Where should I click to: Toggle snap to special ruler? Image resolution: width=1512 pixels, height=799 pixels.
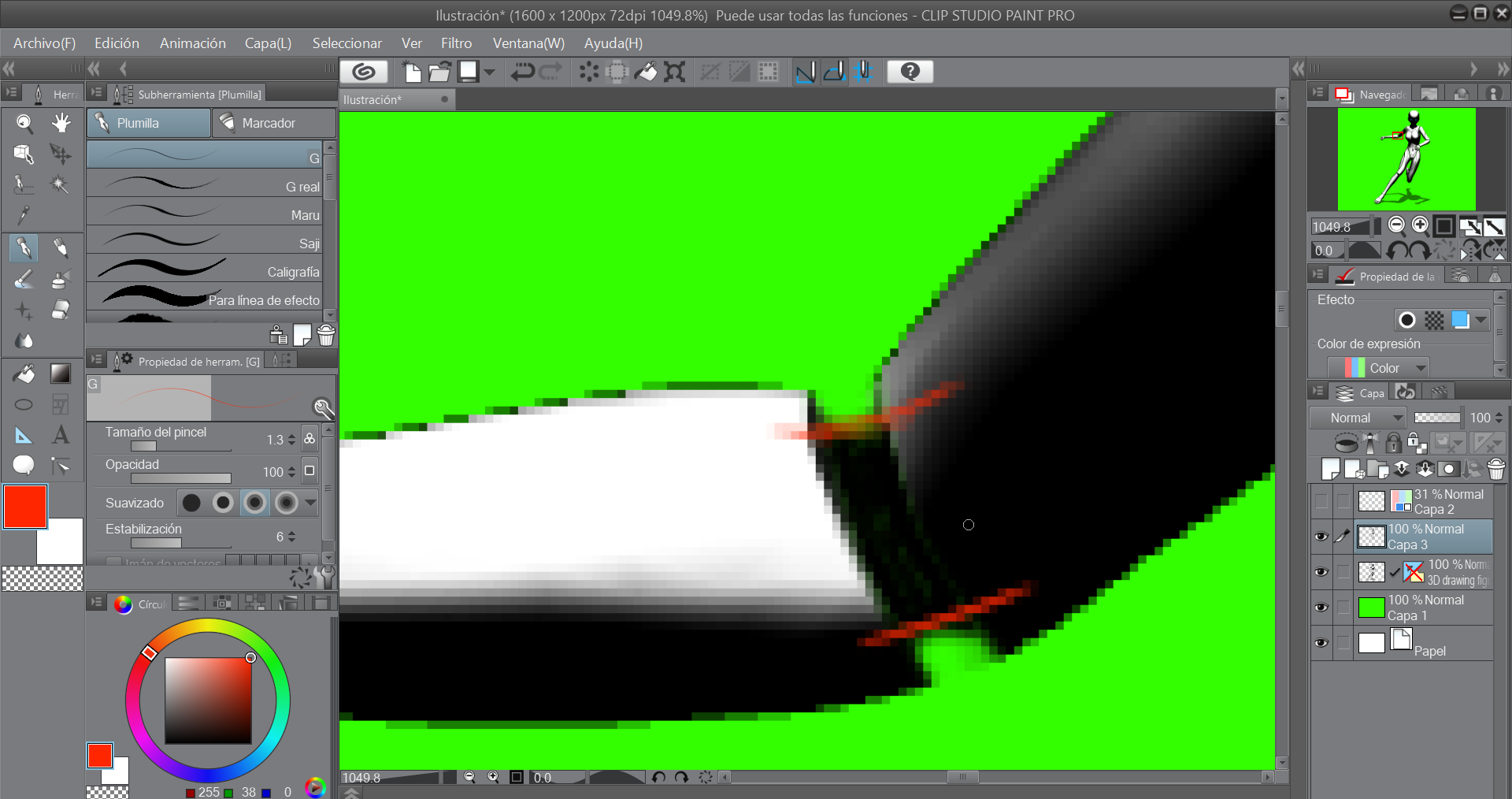[x=835, y=72]
